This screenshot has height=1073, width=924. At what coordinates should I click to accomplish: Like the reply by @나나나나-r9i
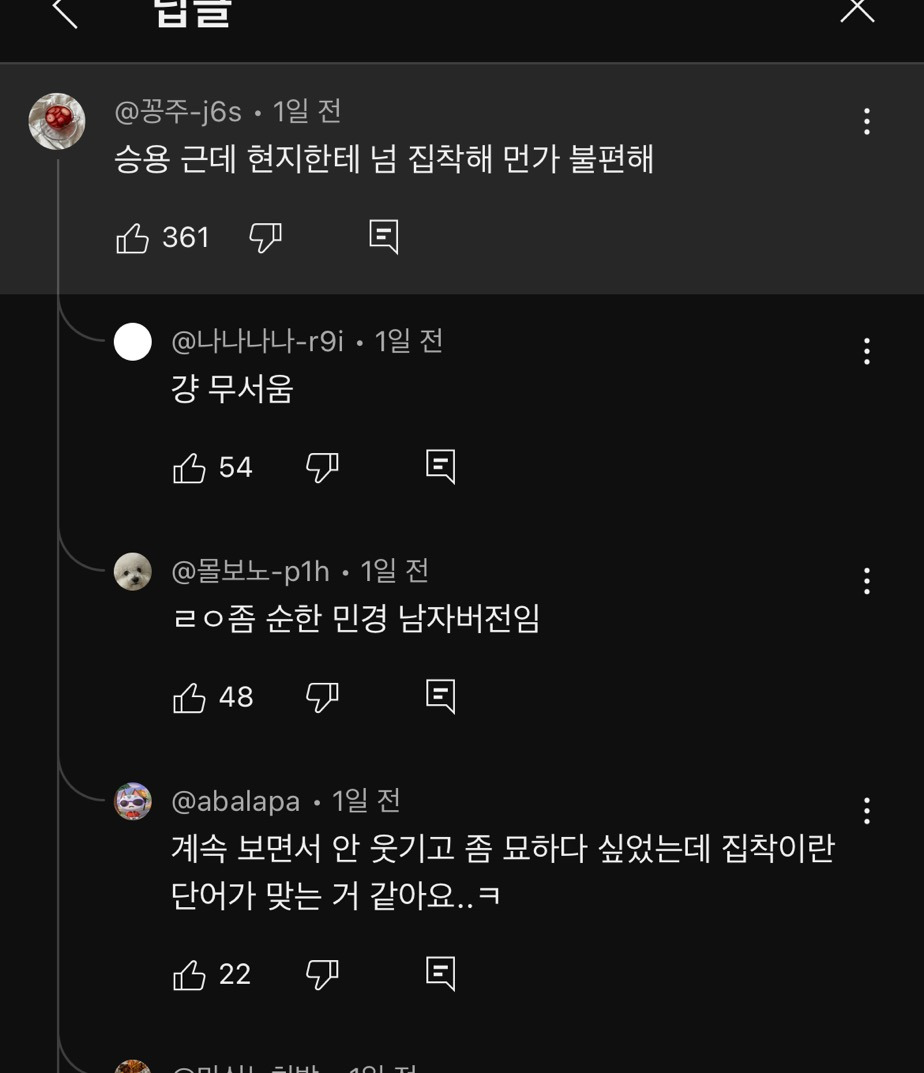(x=189, y=467)
